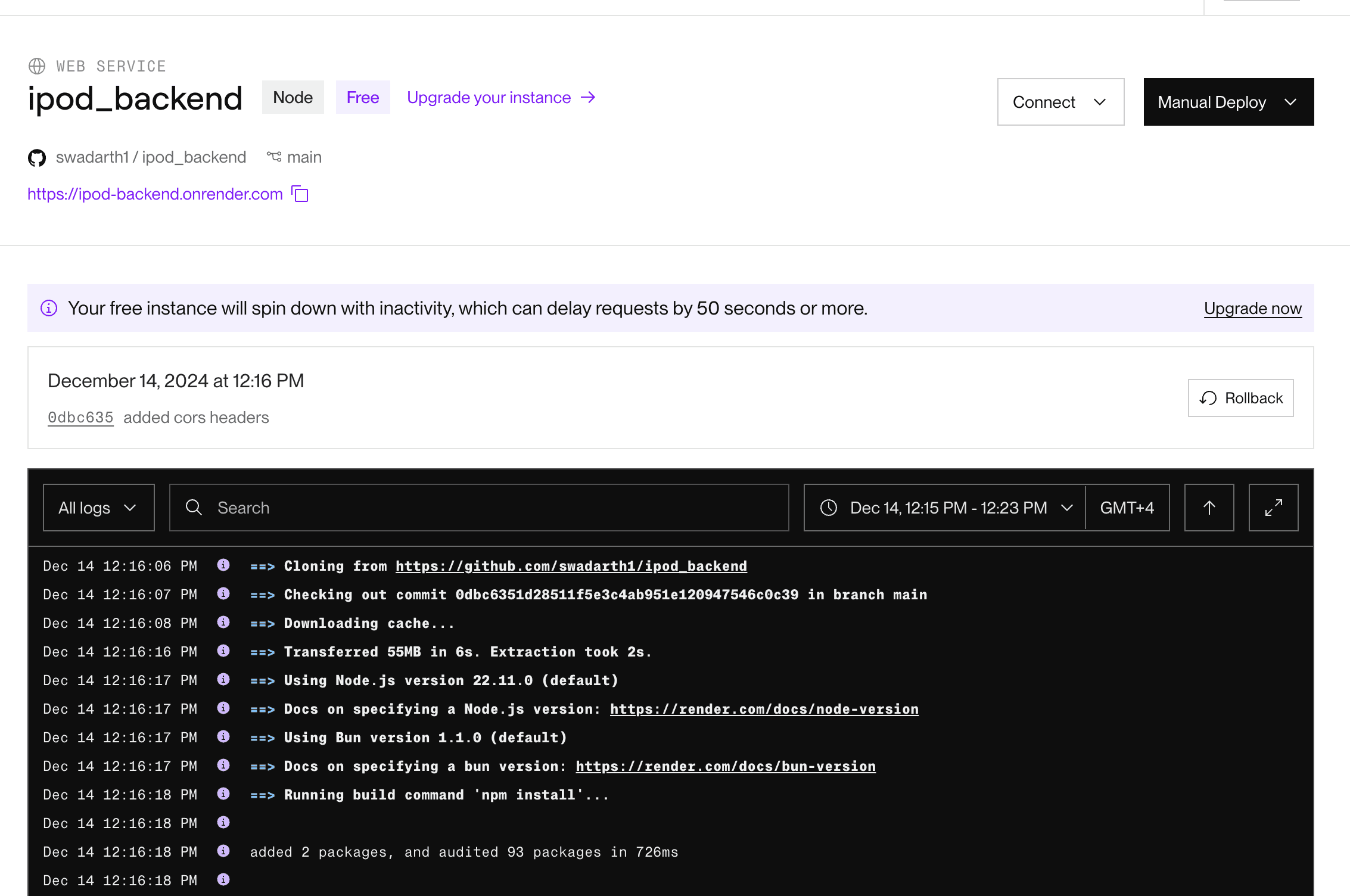Copy the ipod-backend URL with copy icon
This screenshot has width=1350, height=896.
pos(300,194)
